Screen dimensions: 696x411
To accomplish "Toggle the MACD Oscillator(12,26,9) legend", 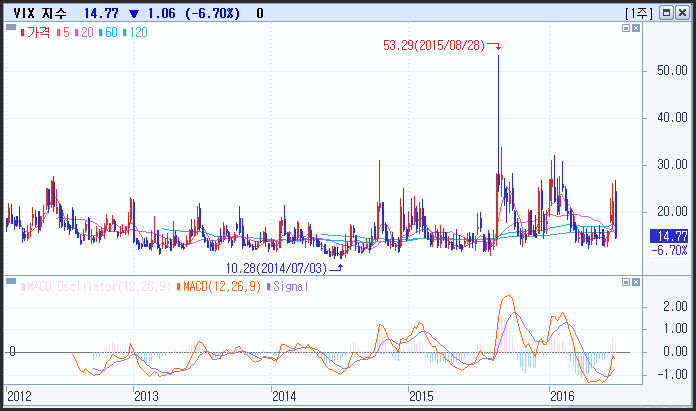I will (x=95, y=287).
